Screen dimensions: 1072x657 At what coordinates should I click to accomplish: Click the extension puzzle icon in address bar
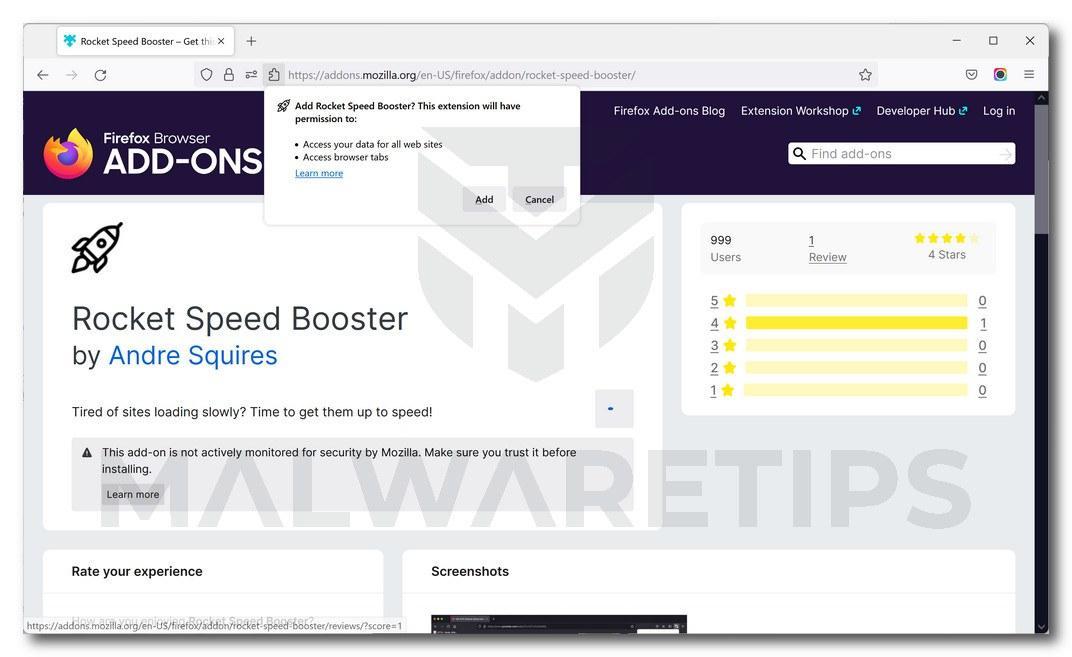(x=273, y=75)
